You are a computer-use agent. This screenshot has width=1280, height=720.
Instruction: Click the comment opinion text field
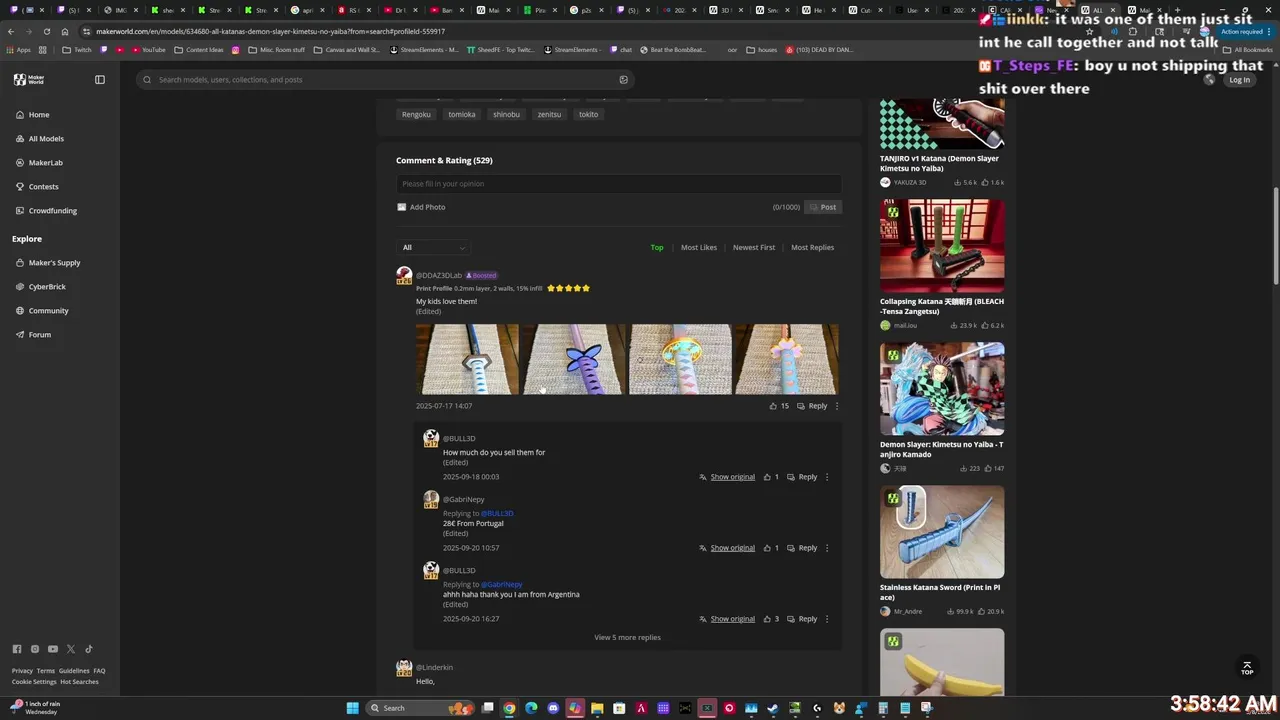tap(619, 184)
